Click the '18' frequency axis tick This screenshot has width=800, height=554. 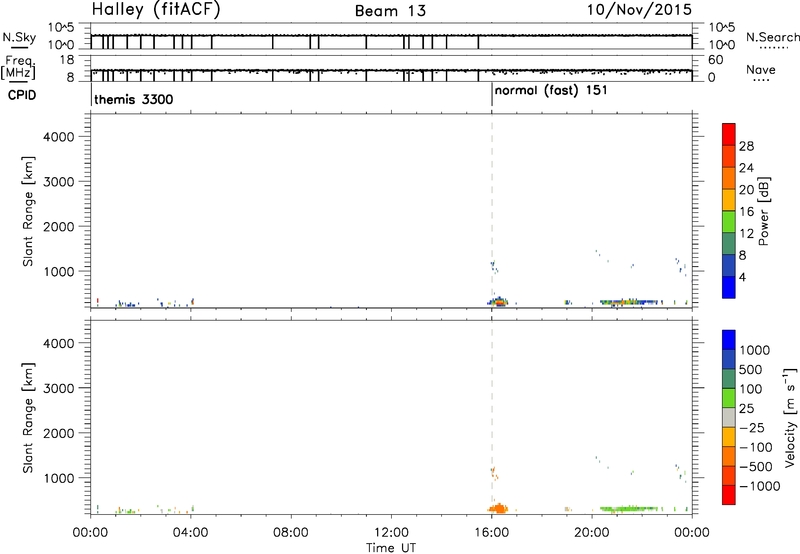(x=67, y=60)
